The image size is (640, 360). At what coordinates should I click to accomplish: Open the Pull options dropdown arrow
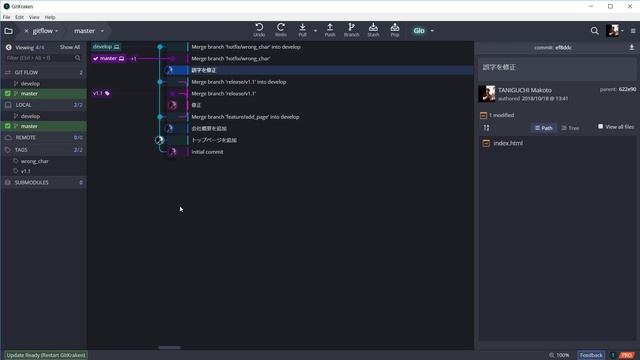click(315, 31)
